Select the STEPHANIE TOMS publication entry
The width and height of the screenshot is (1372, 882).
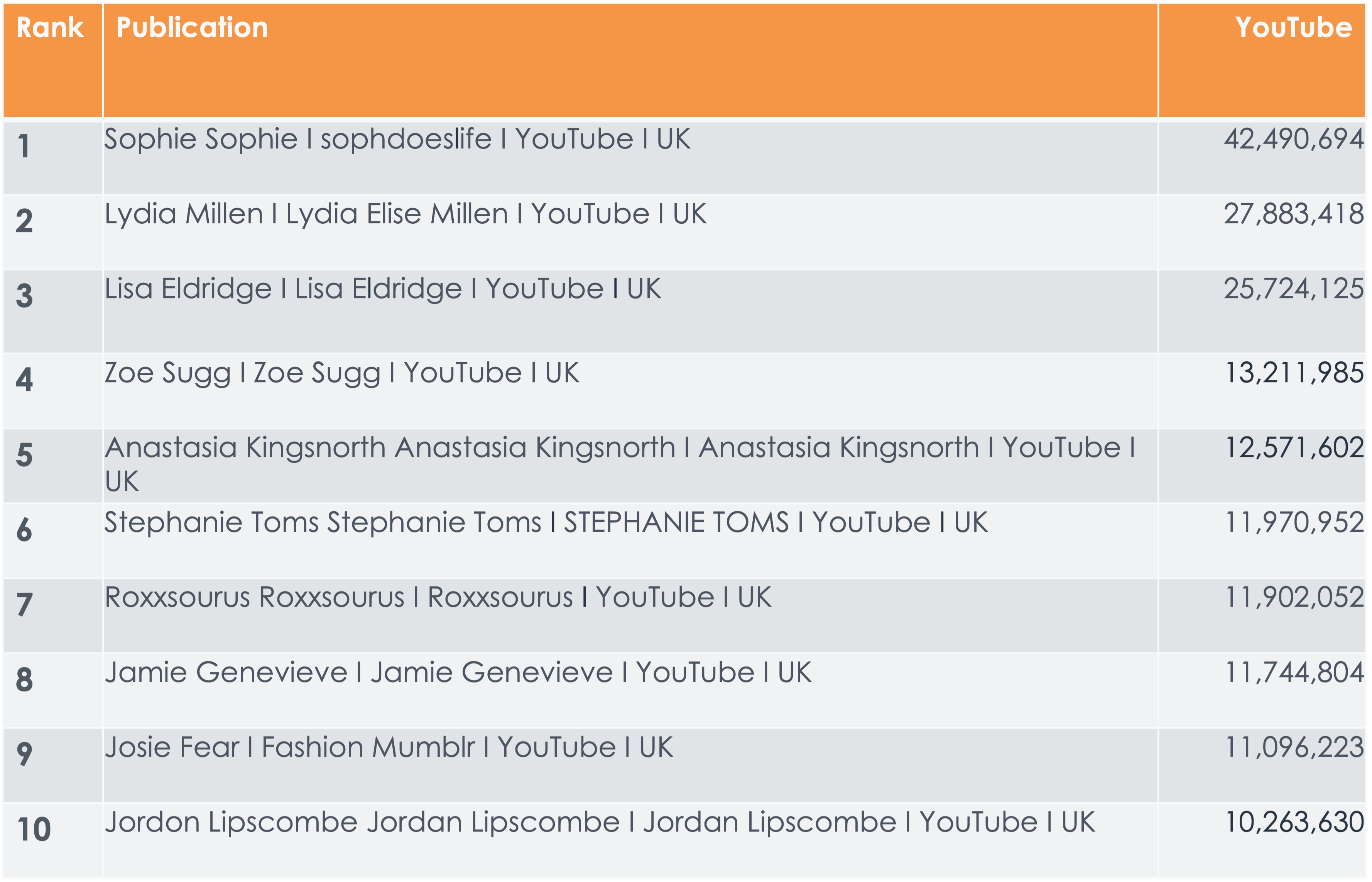[546, 522]
